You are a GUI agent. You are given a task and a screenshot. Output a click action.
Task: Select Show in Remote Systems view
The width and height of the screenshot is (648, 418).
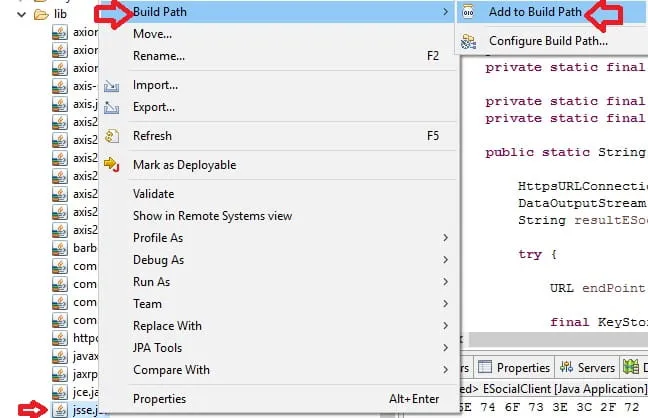click(x=212, y=216)
